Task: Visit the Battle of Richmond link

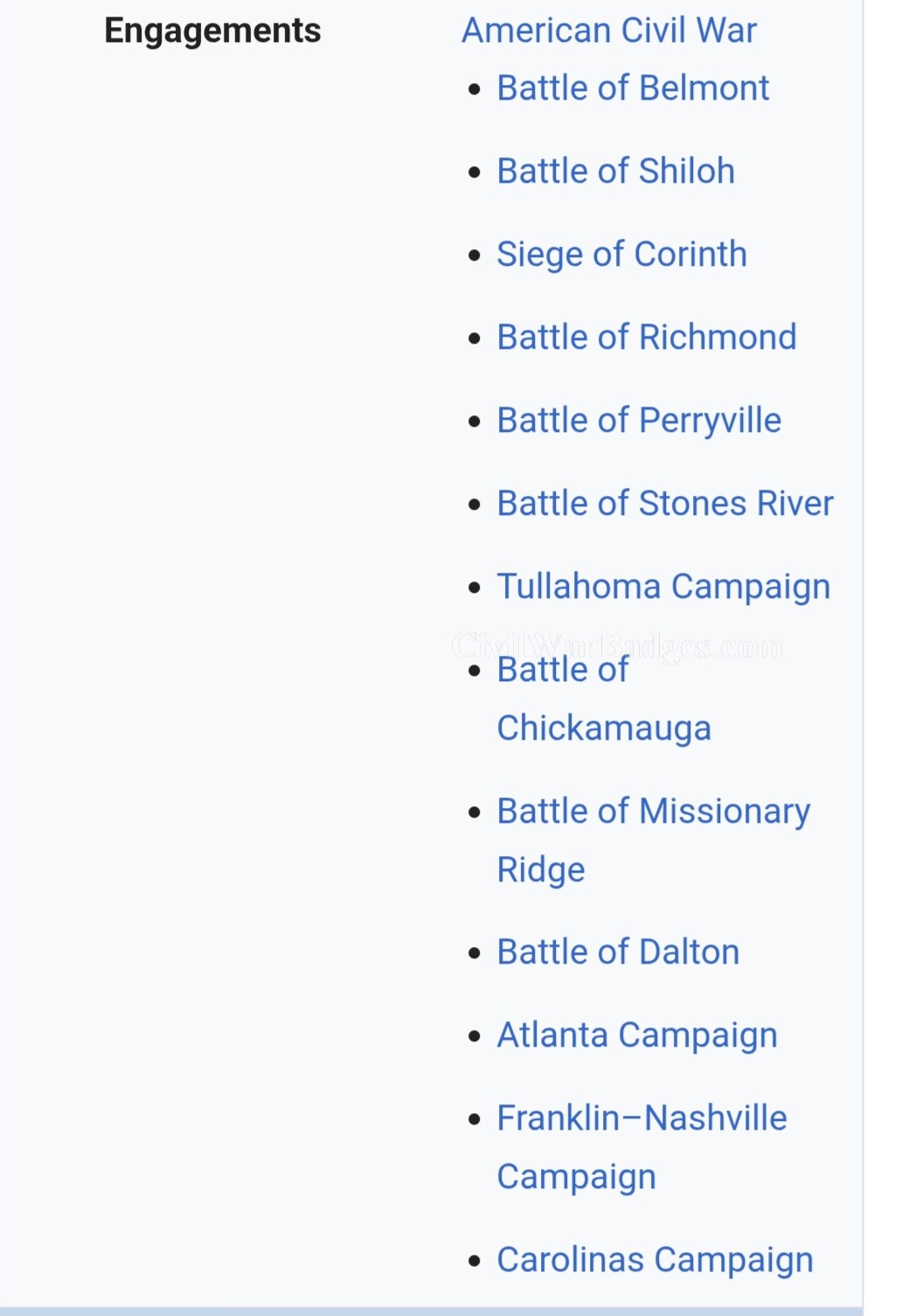Action: (646, 338)
